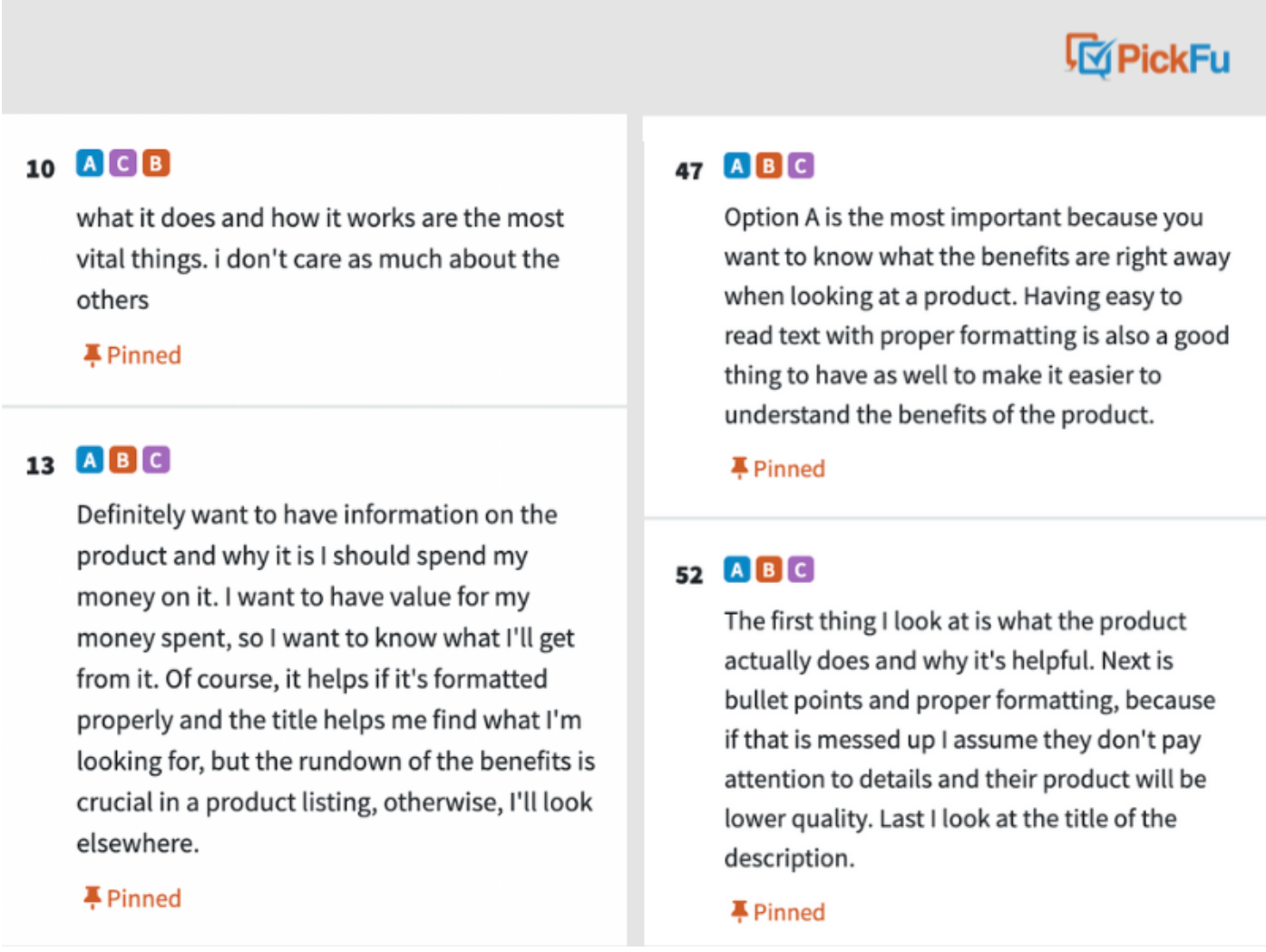
Task: Select purple C badge in response 13
Action: click(x=156, y=460)
